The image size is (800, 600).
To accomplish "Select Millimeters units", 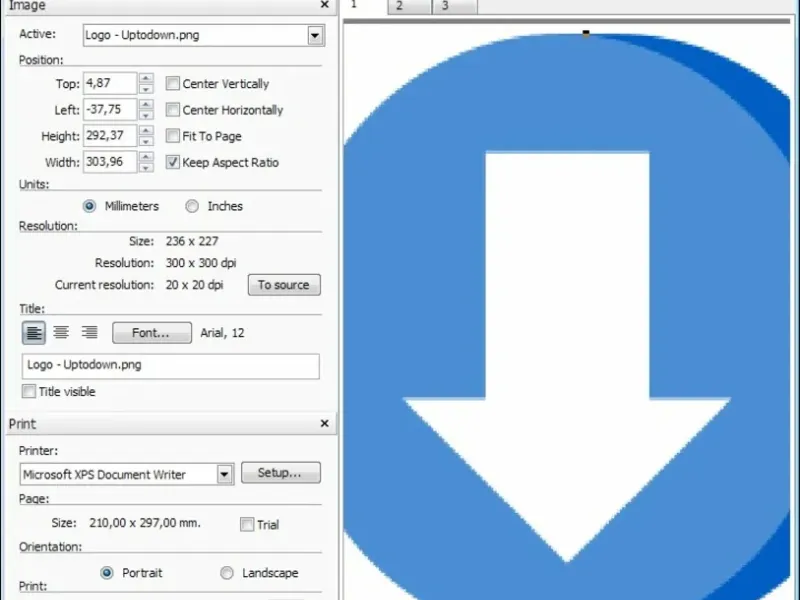I will coord(89,206).
